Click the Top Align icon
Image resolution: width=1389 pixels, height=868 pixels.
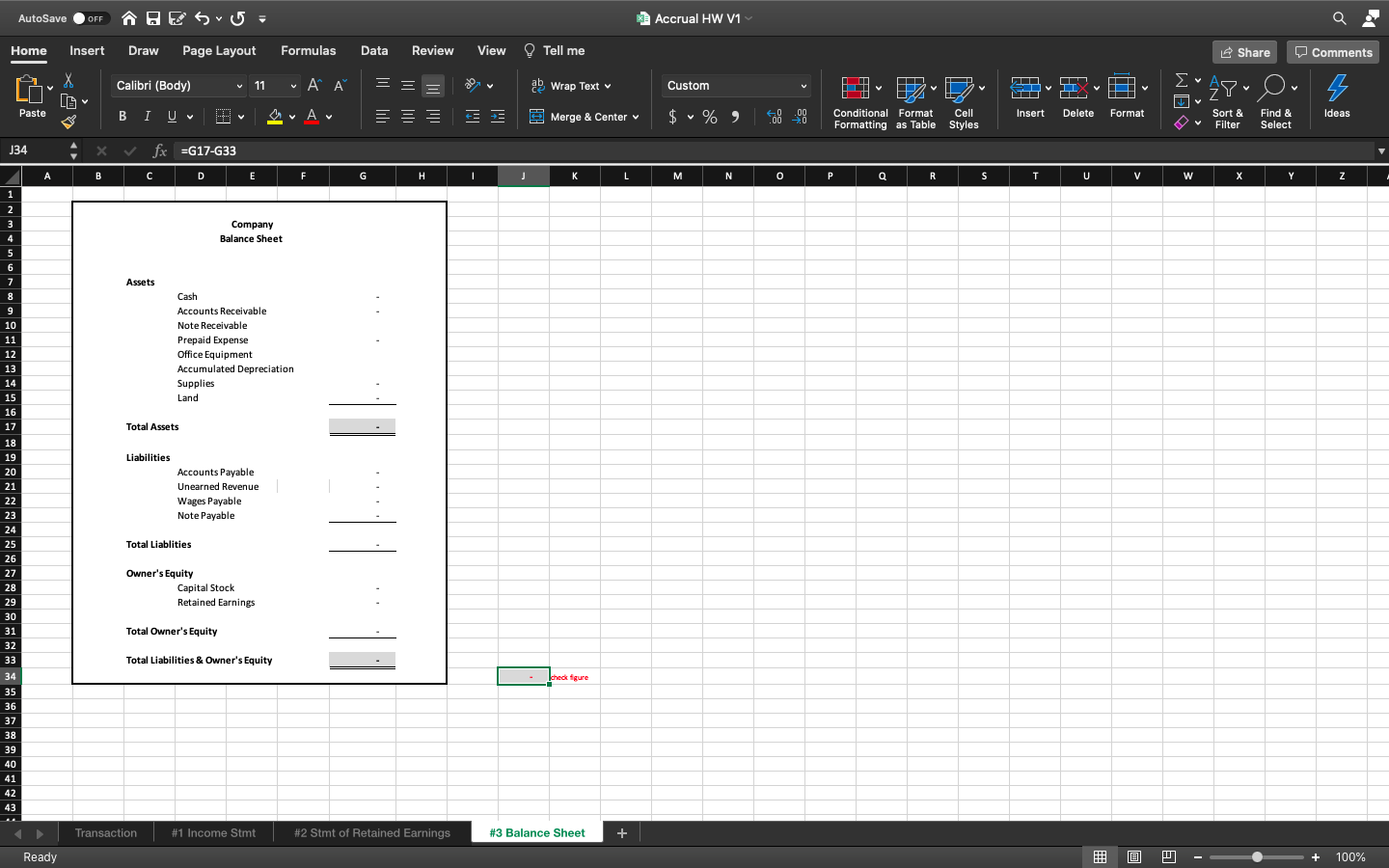pos(383,85)
